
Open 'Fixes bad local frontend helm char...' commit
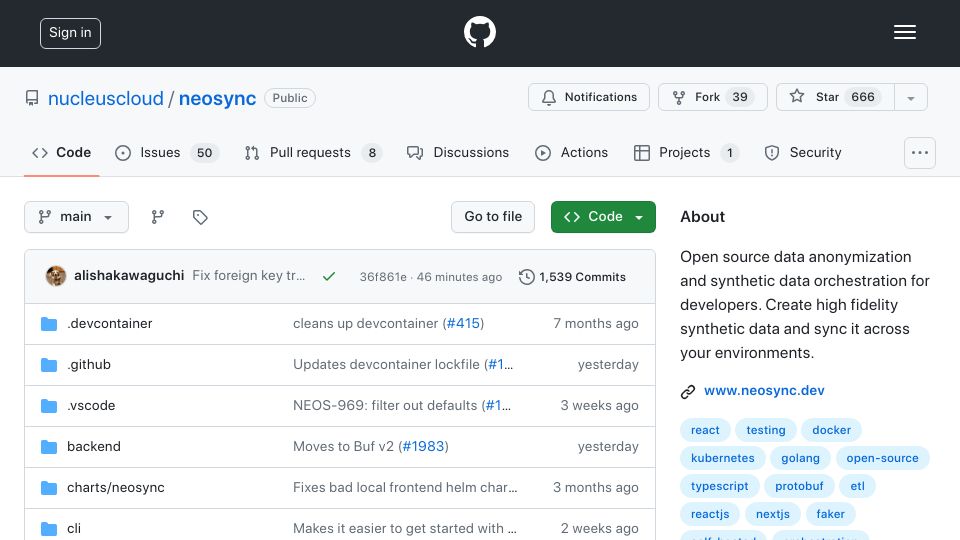[x=405, y=487]
